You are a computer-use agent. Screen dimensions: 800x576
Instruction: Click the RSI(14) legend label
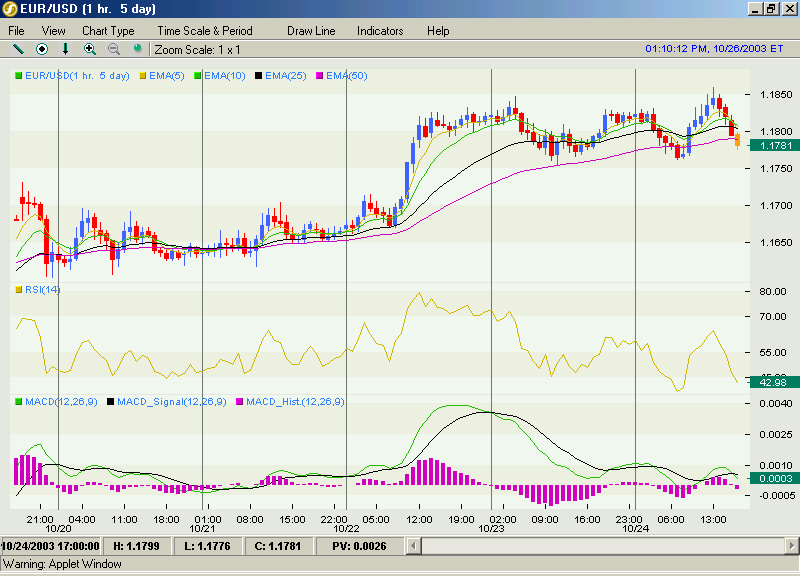42,289
